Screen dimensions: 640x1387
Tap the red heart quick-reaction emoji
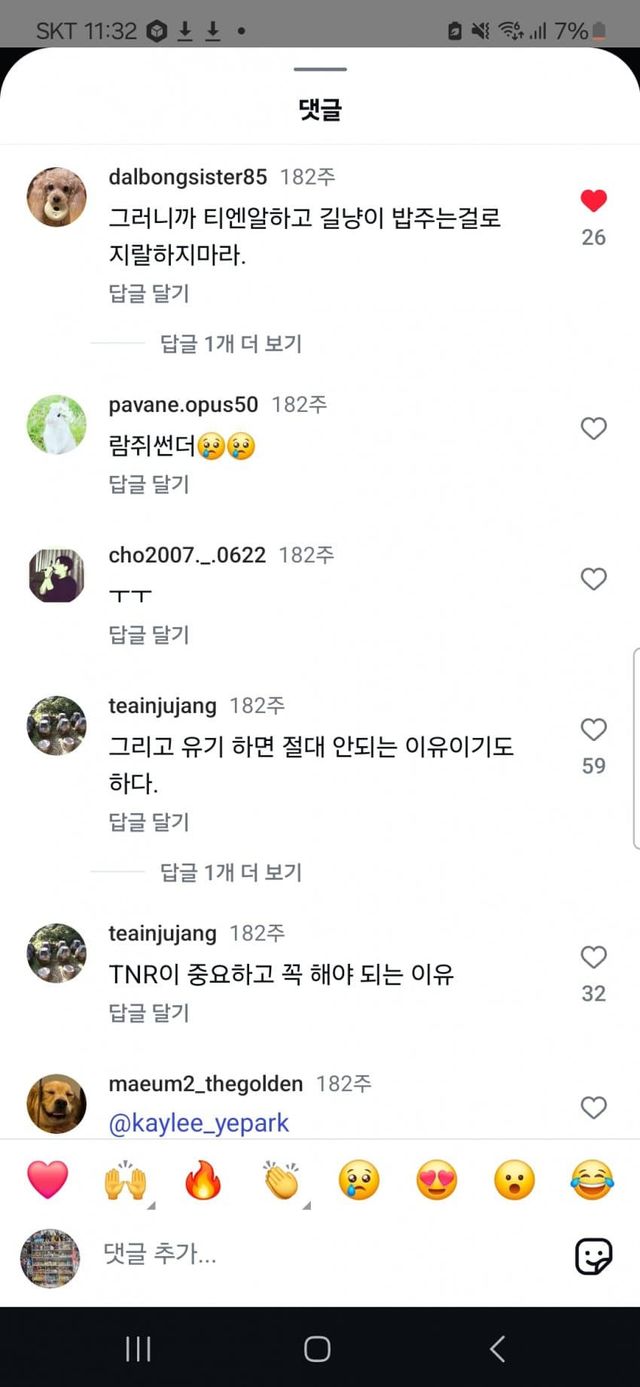point(47,1180)
